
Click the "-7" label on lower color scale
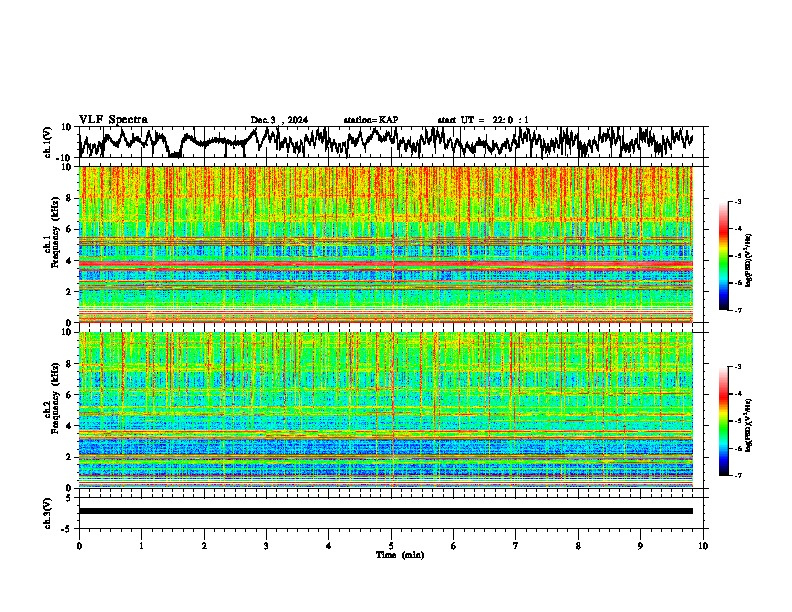click(x=737, y=475)
